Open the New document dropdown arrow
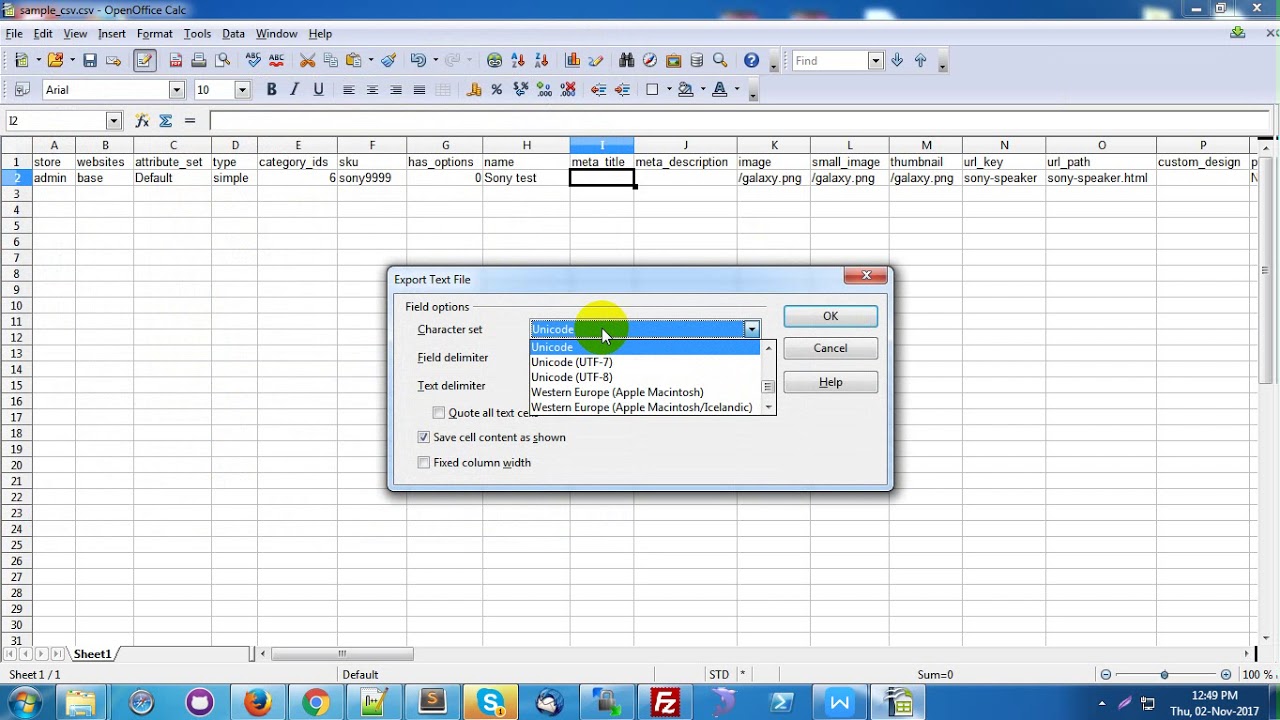The width and height of the screenshot is (1280, 720). point(38,61)
